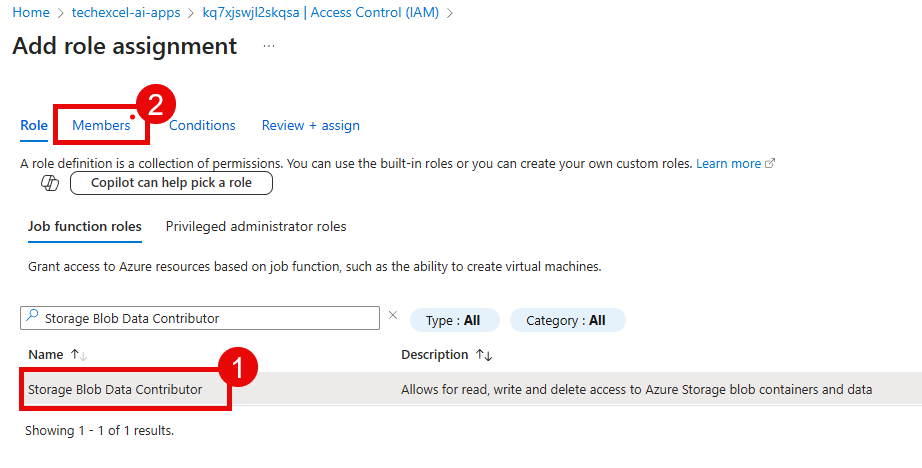Click the Description column header
This screenshot has height=468, width=922.
(435, 355)
